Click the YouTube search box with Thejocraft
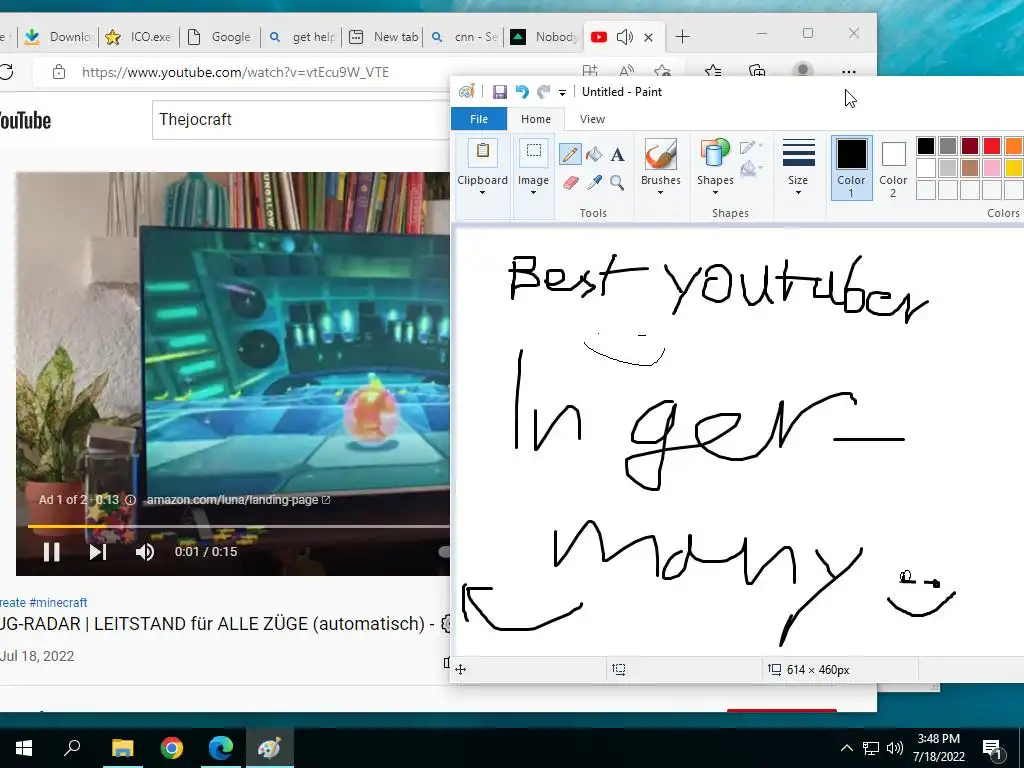Screen dimensions: 1024x768 pos(302,120)
